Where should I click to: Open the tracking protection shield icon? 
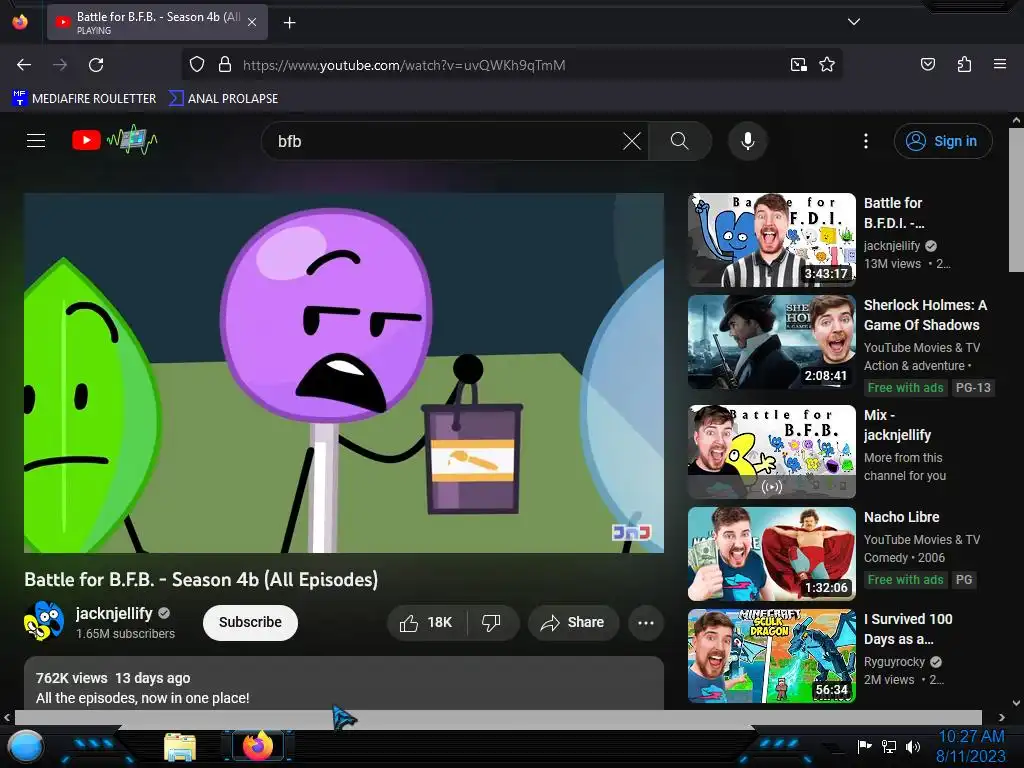coord(197,64)
